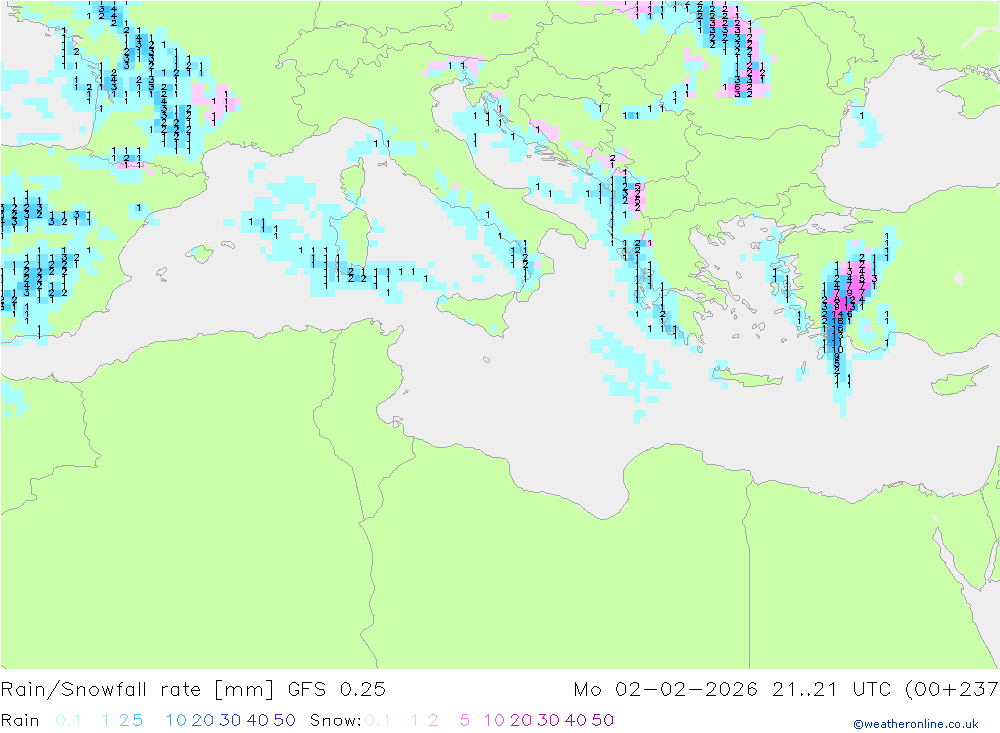Select the snow legend value 10 in magenta
The width and height of the screenshot is (1000, 733).
(494, 720)
